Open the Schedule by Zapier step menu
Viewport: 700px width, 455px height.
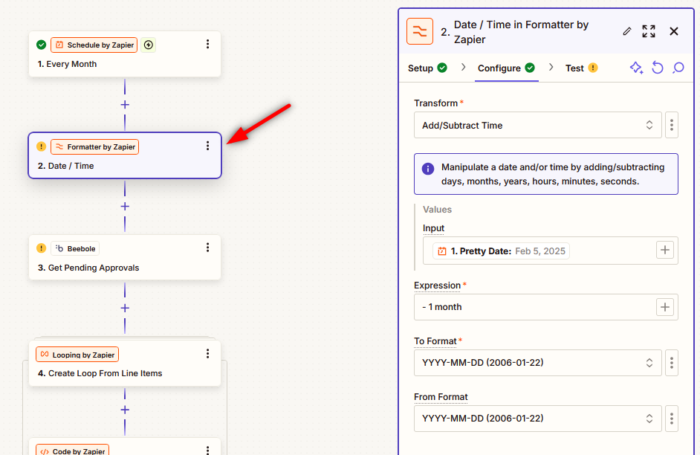click(208, 44)
